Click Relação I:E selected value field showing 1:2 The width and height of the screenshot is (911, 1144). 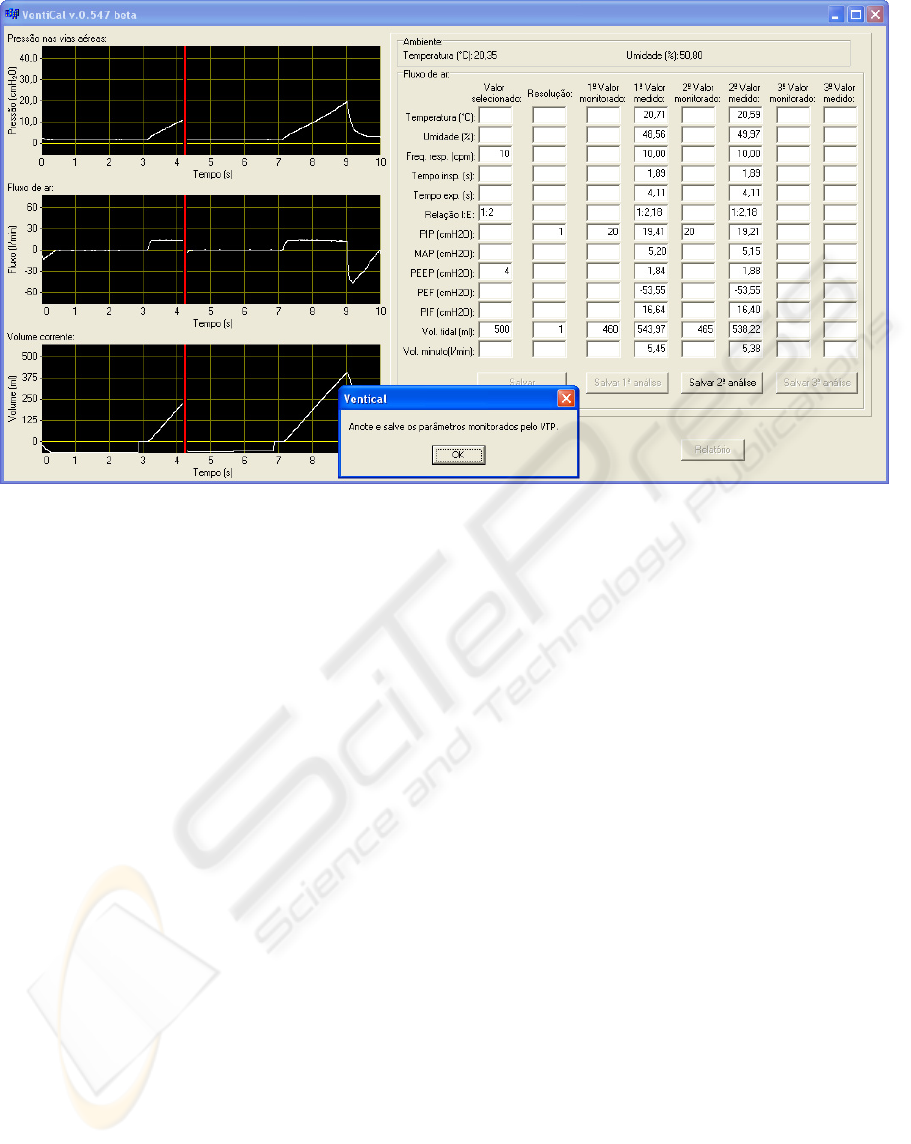[495, 213]
